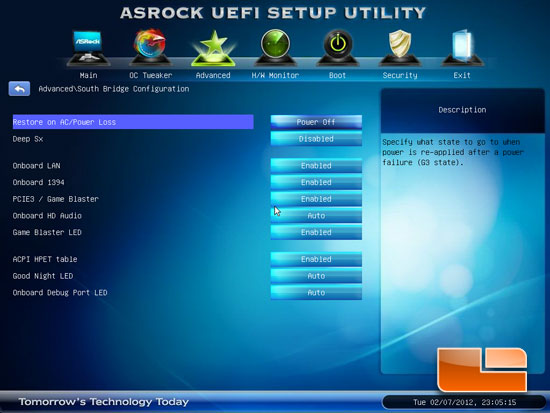Change ACPI HPET table Enabled value

(x=316, y=259)
